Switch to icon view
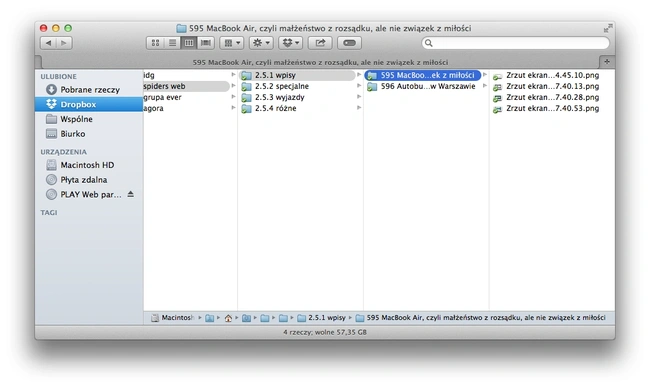Viewport: 650px width, 388px height. (155, 43)
